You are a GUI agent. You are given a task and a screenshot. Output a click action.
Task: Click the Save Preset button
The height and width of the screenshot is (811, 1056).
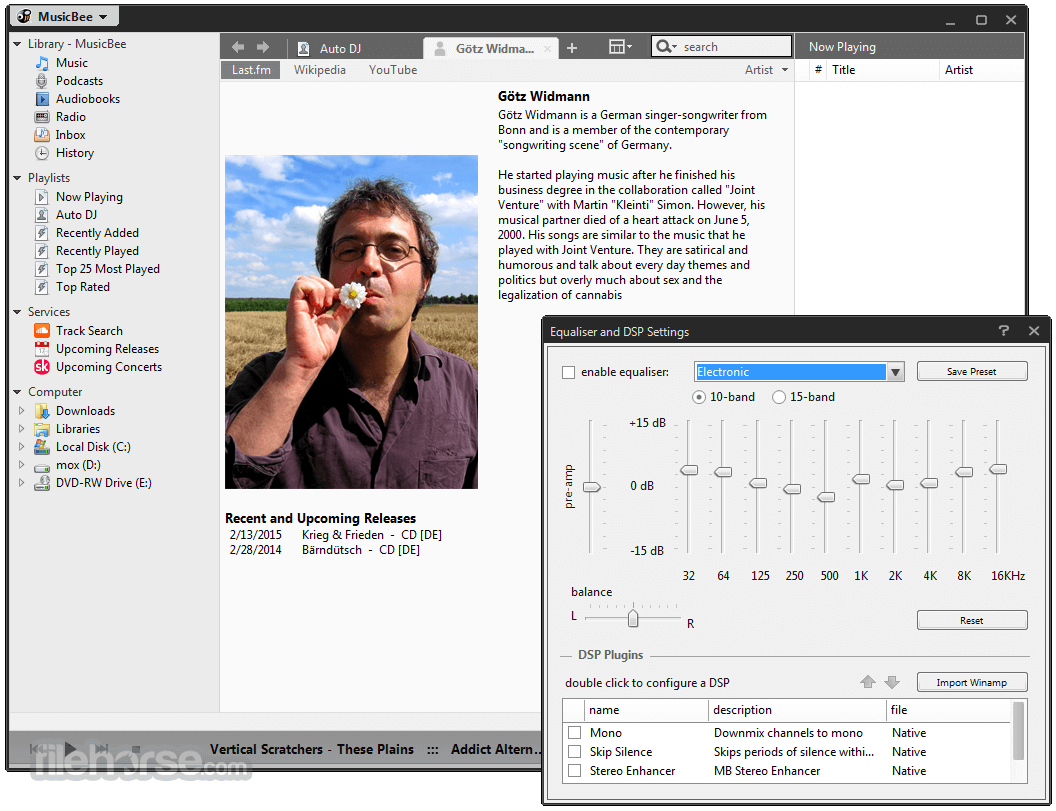pyautogui.click(x=972, y=371)
